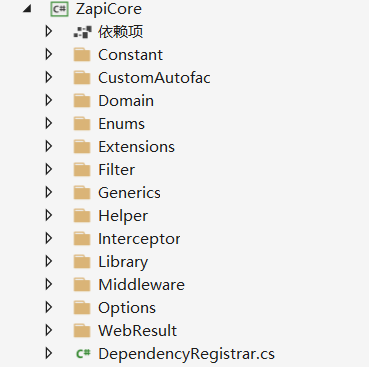Viewport: 369px width, 367px height.
Task: Select the Filter folder label
Action: click(x=116, y=170)
